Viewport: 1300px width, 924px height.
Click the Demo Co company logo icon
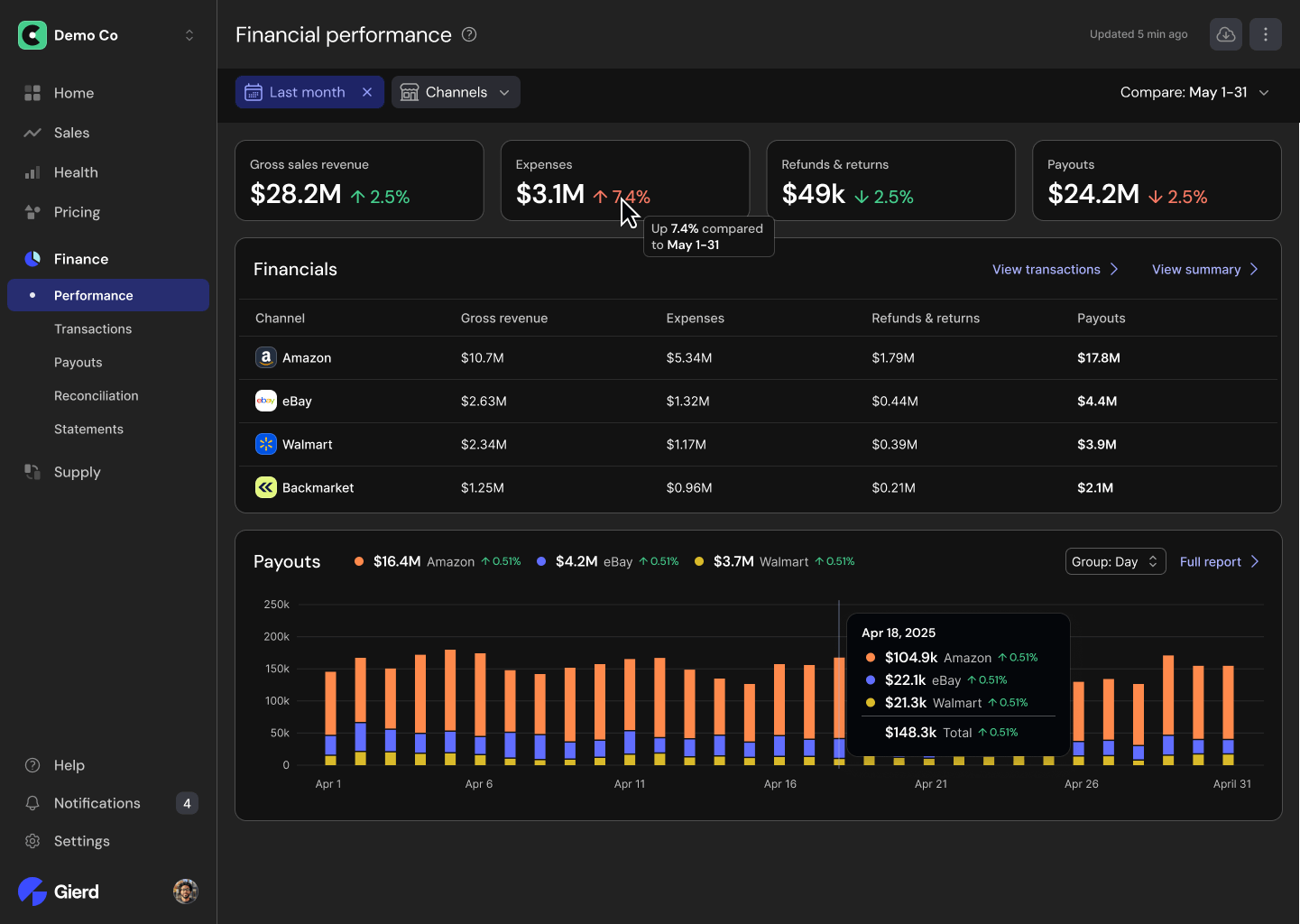[x=32, y=34]
